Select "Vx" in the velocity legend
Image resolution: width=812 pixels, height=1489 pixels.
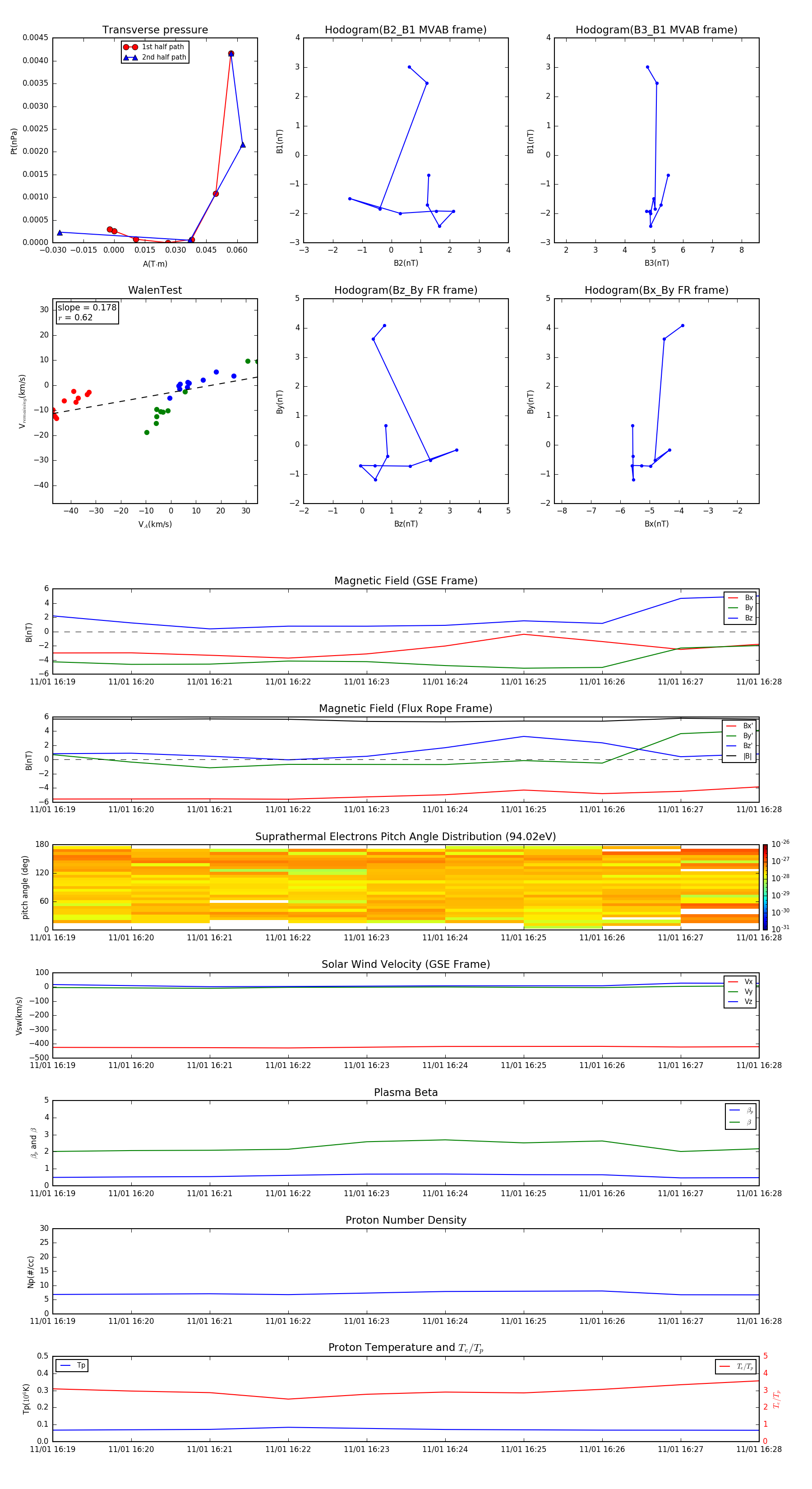click(x=741, y=981)
